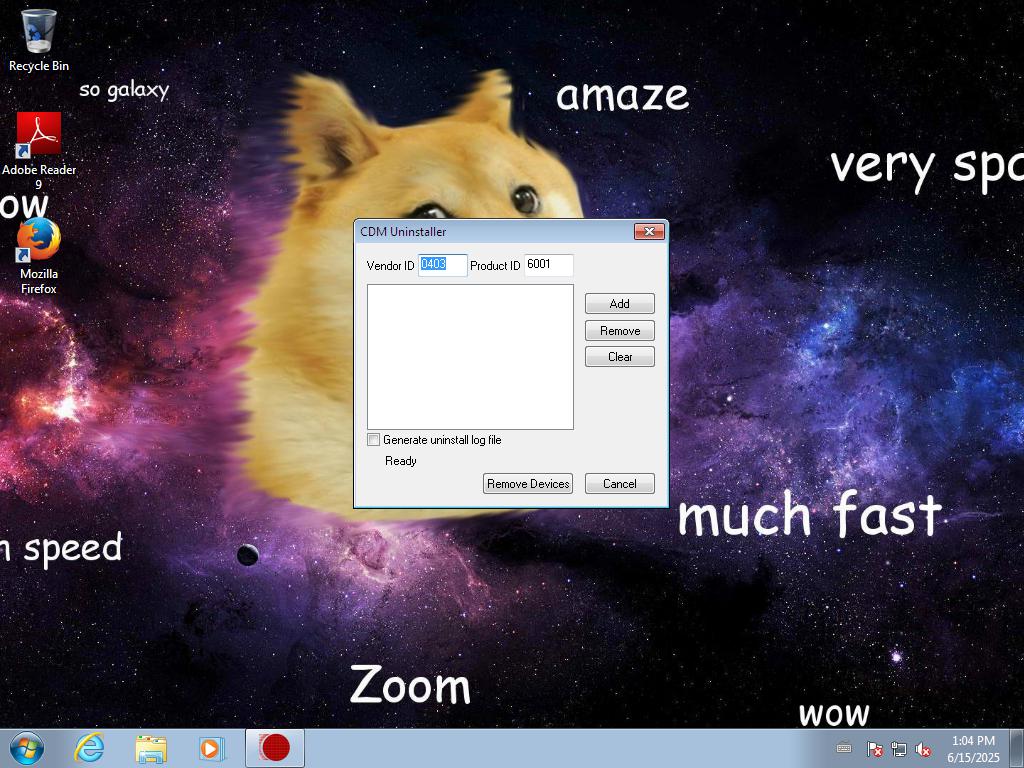Screen dimensions: 1024x768
Task: Click the Add button
Action: tap(620, 304)
